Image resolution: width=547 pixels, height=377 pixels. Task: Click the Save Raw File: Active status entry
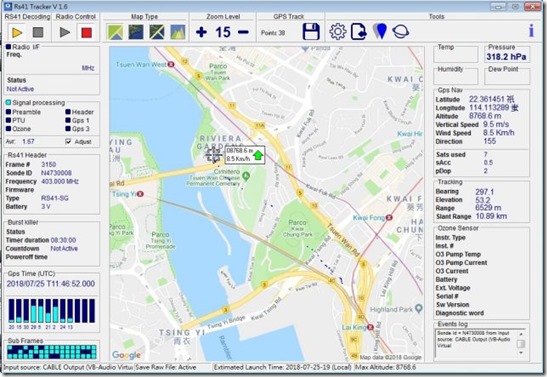click(x=166, y=367)
